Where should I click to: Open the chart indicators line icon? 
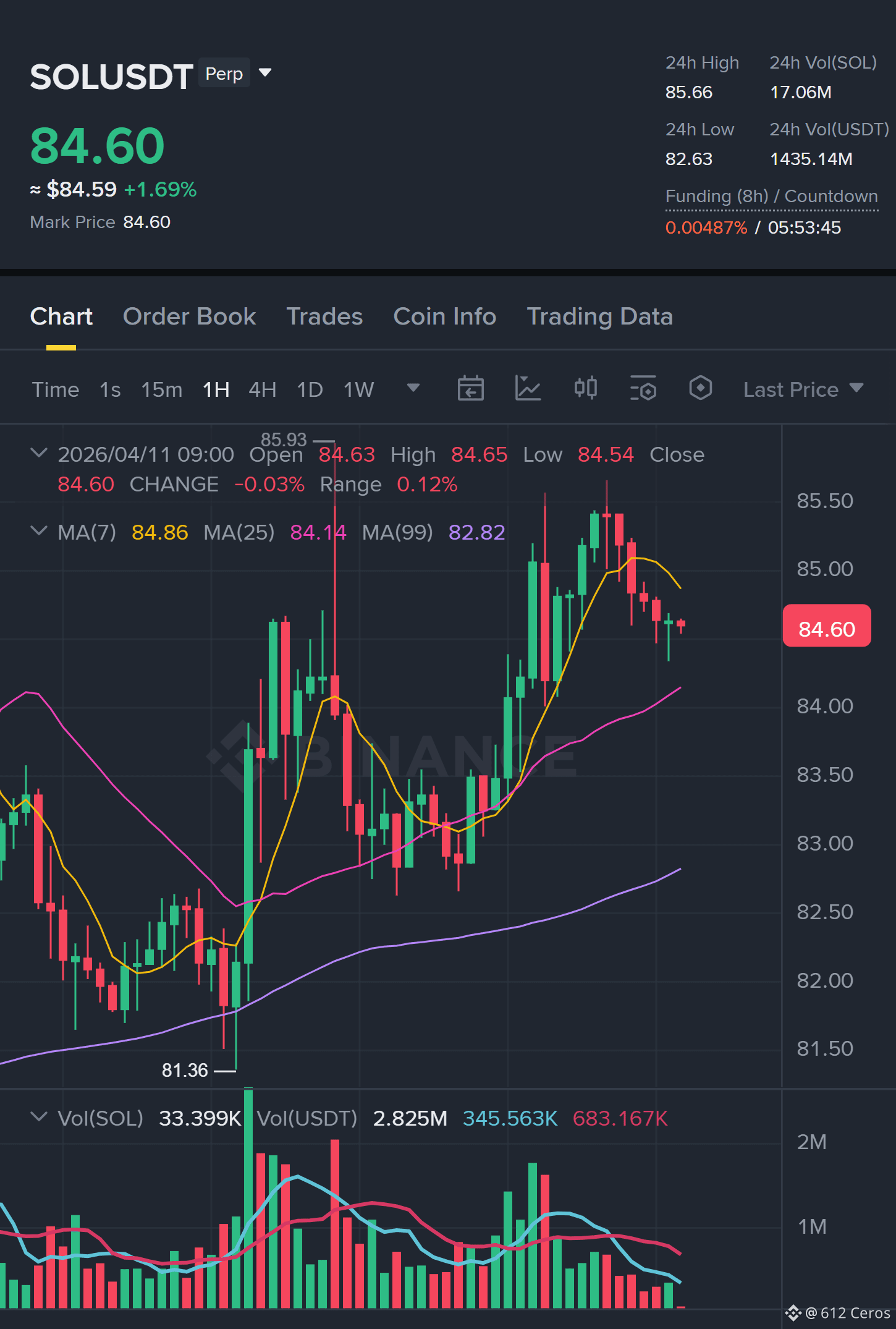tap(528, 389)
